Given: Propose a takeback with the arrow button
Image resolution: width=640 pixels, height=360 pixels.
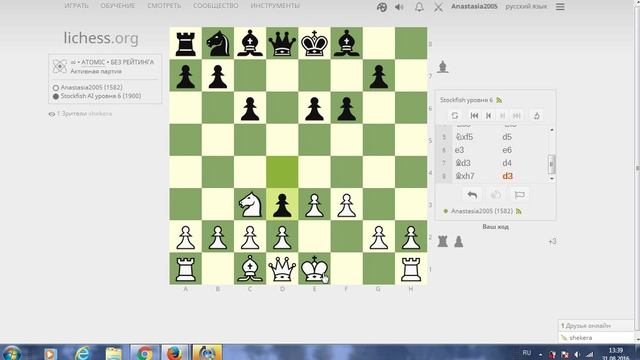Looking at the screenshot, I should click(x=472, y=195).
